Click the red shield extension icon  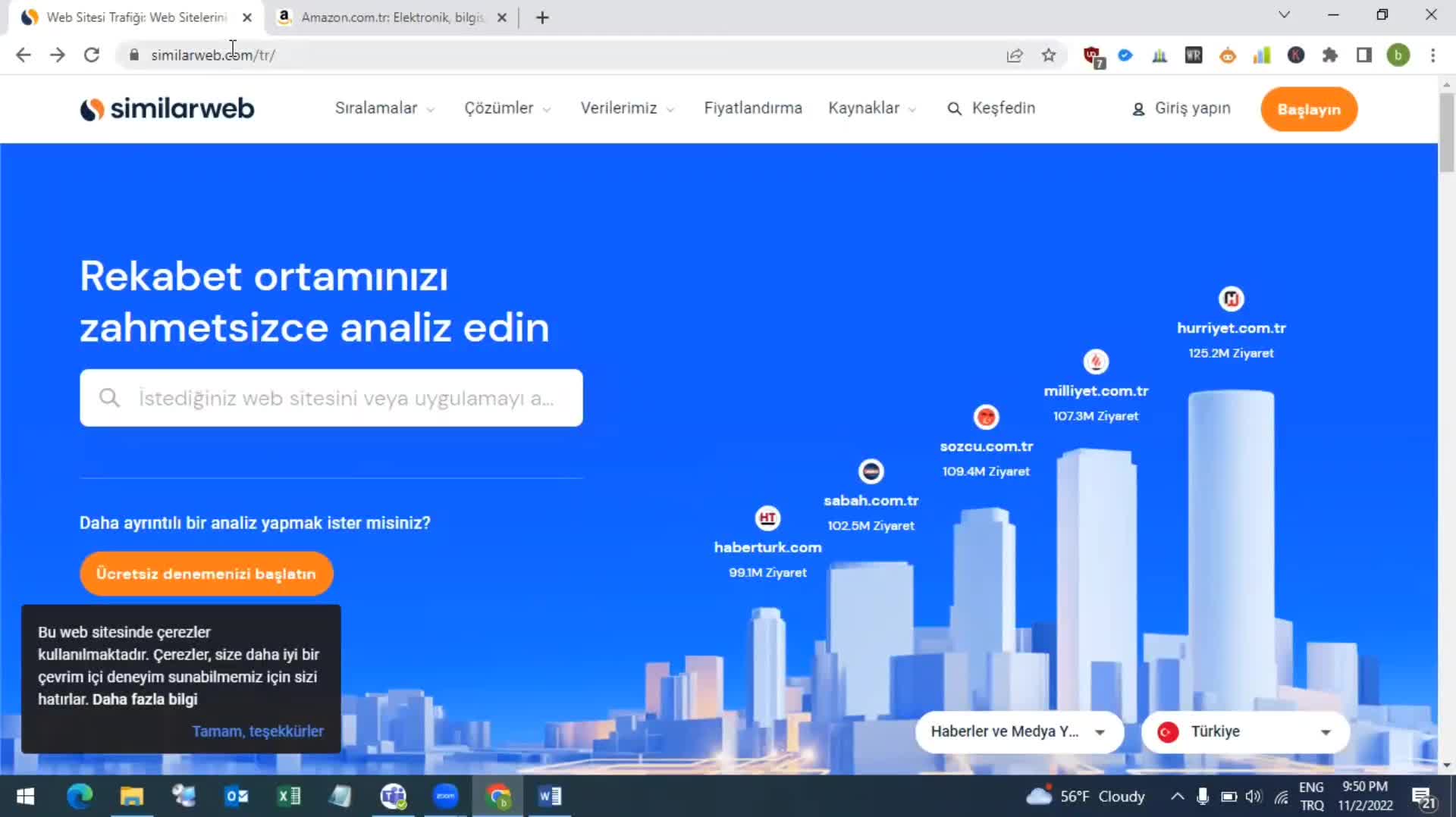[x=1093, y=56]
